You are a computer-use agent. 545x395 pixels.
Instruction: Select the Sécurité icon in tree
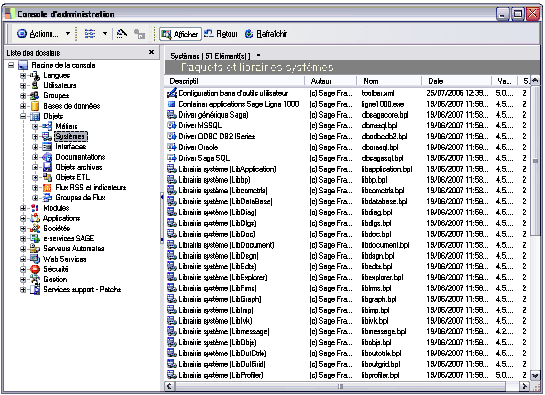pos(35,269)
